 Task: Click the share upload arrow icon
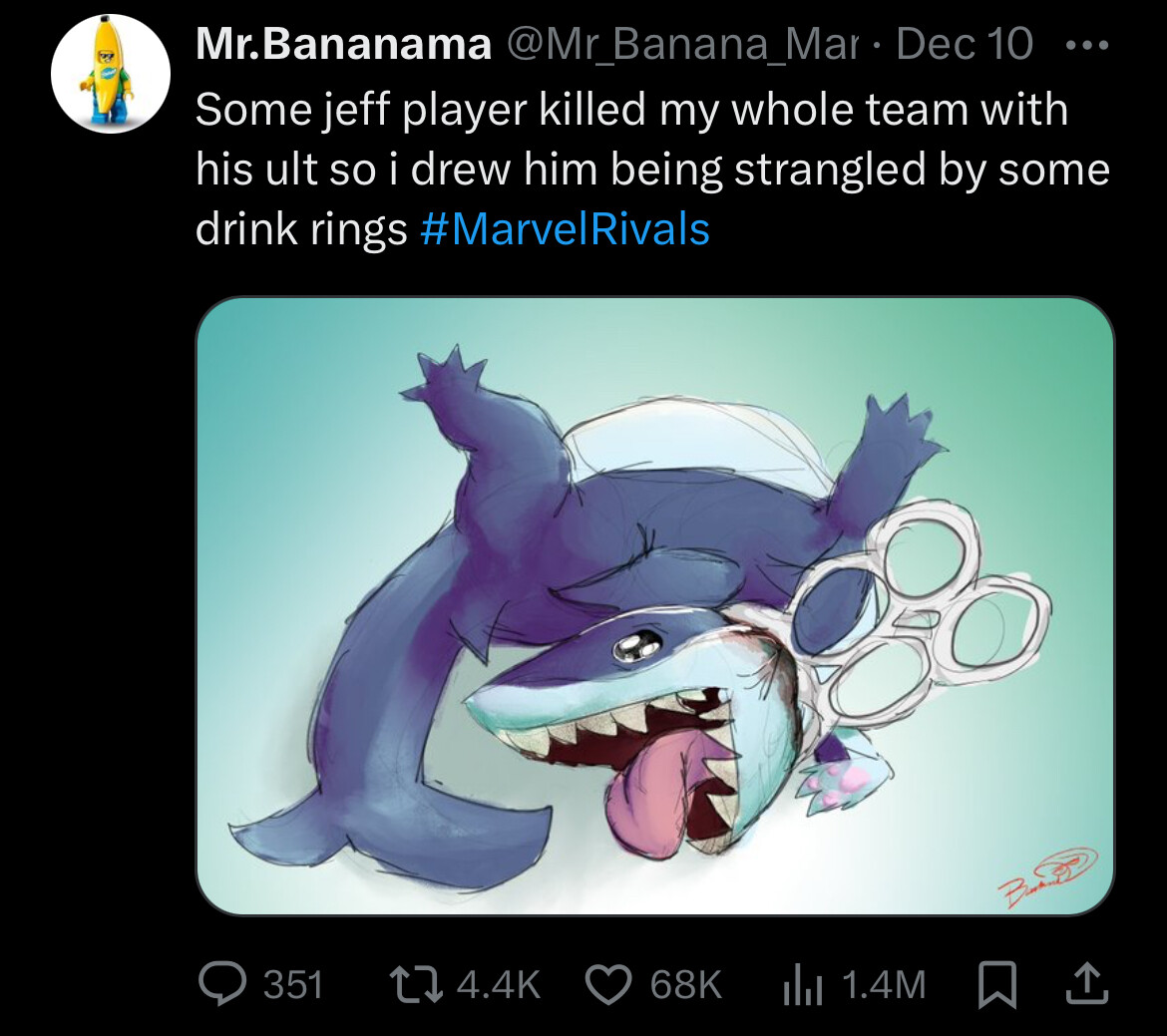1087,982
